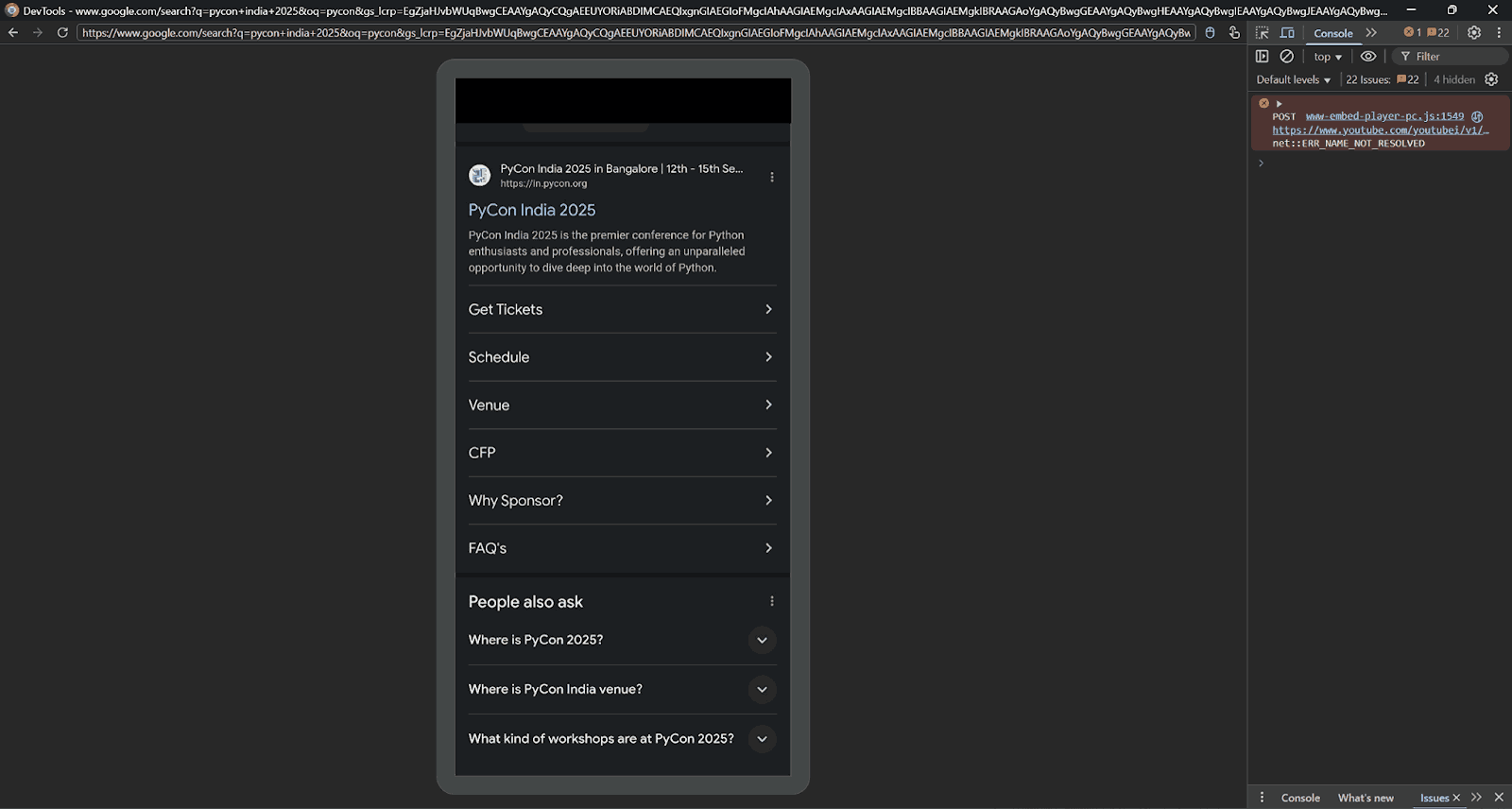The image size is (1512, 809).
Task: Expand 'Where is PyCon 2025?' question
Action: tap(623, 640)
